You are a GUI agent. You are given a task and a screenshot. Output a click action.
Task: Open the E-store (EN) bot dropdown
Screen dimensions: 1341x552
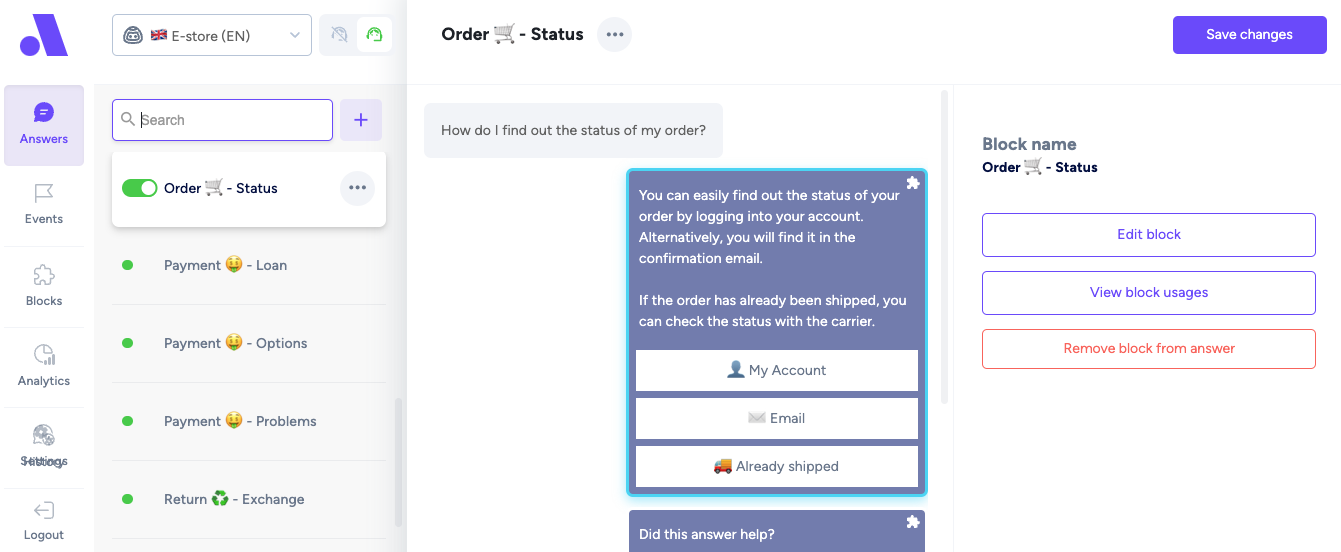click(212, 35)
